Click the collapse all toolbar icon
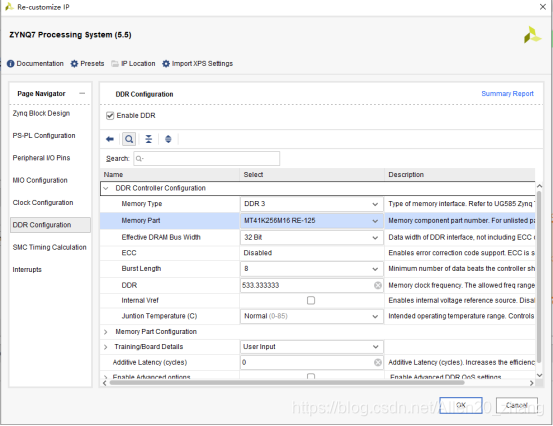Image resolution: width=553 pixels, height=426 pixels. pyautogui.click(x=149, y=139)
